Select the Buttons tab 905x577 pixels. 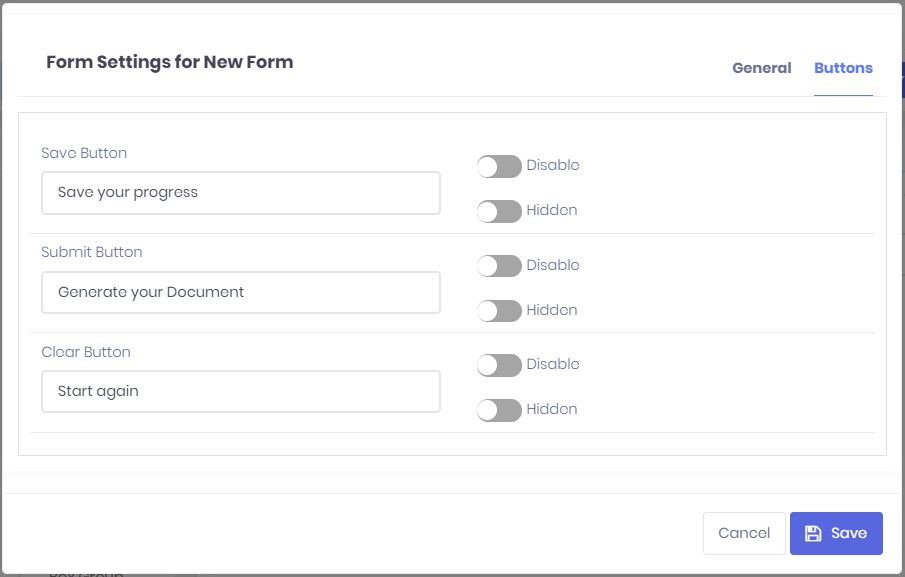tap(843, 69)
